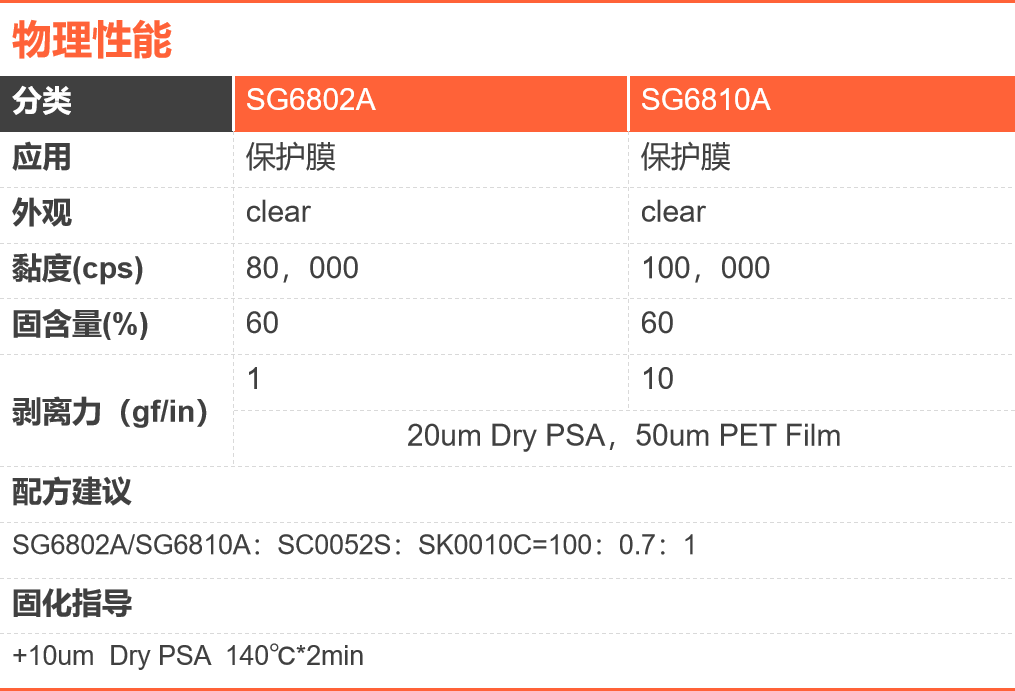Click the SG6810A column header
Viewport: 1015px width, 691px height.
[x=705, y=101]
